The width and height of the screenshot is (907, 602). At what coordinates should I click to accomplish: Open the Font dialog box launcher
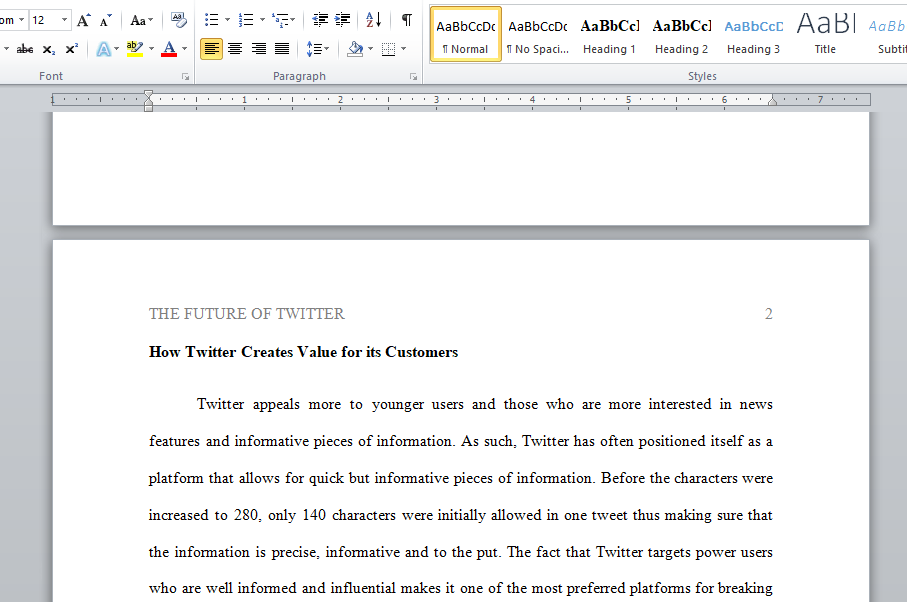(185, 76)
